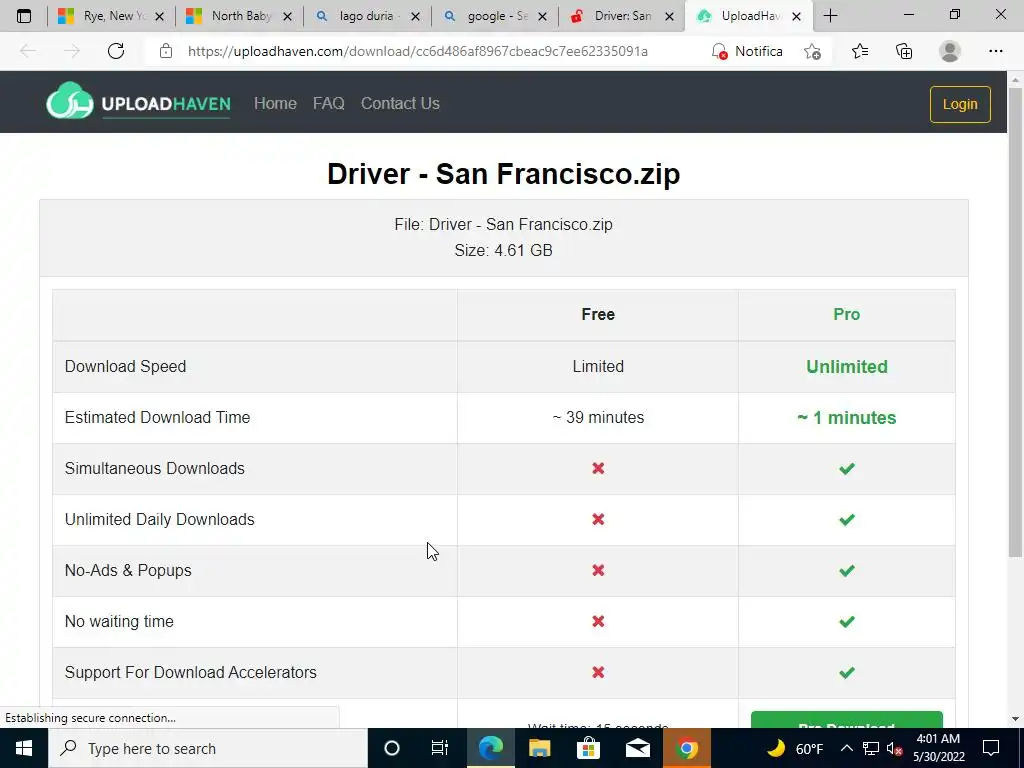Open Microsoft Store from the taskbar
Viewport: 1024px width, 768px height.
[x=588, y=748]
